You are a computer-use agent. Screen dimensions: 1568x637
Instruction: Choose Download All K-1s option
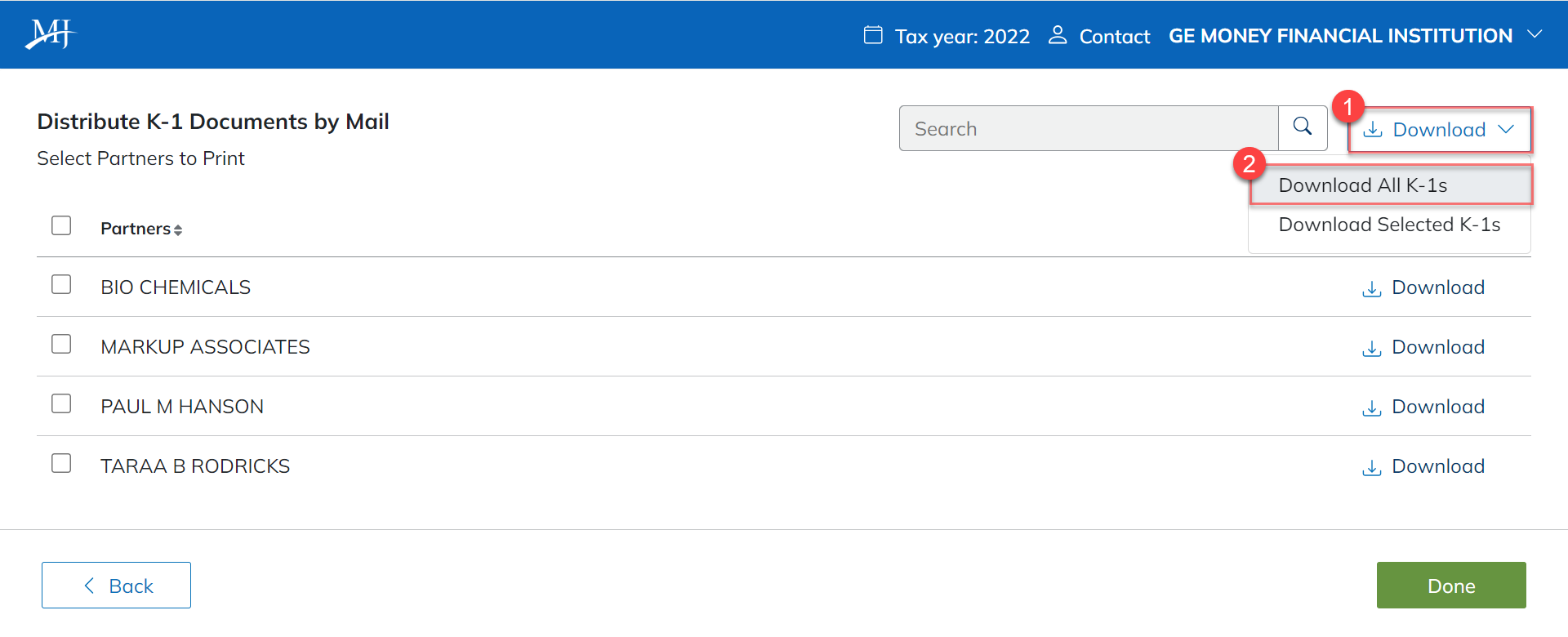(x=1363, y=185)
